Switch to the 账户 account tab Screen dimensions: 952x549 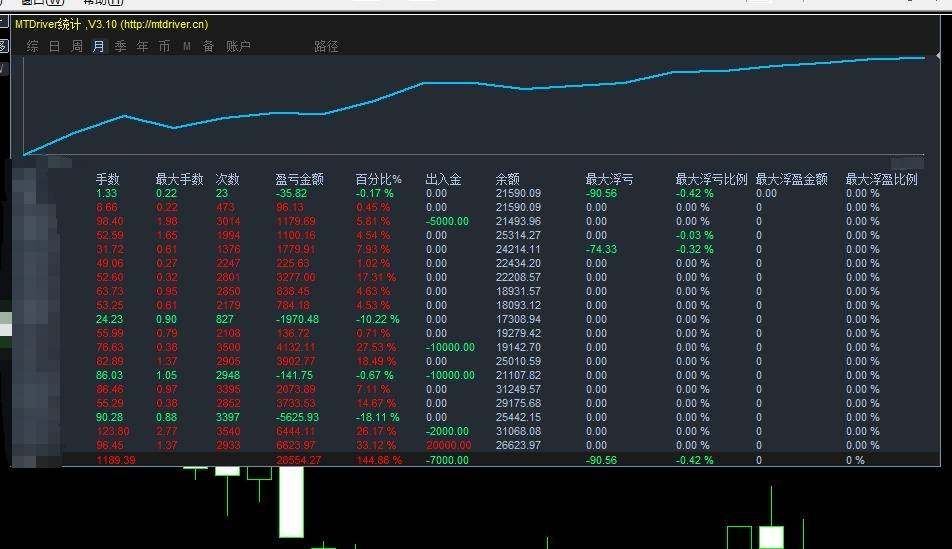tap(238, 46)
